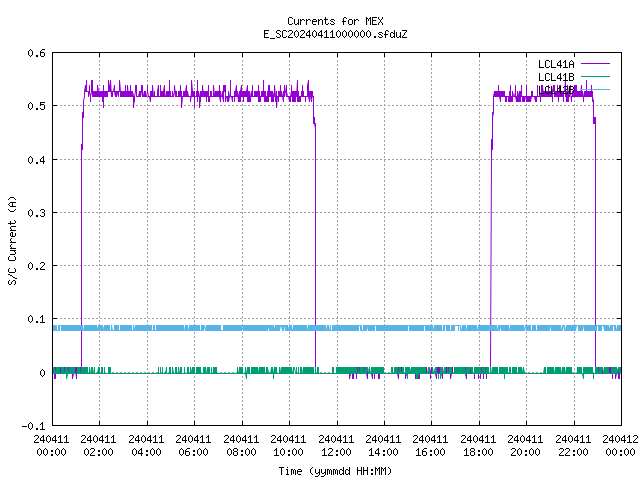640x480 pixels.
Task: Click the LCL41A legend label
Action: coord(556,64)
